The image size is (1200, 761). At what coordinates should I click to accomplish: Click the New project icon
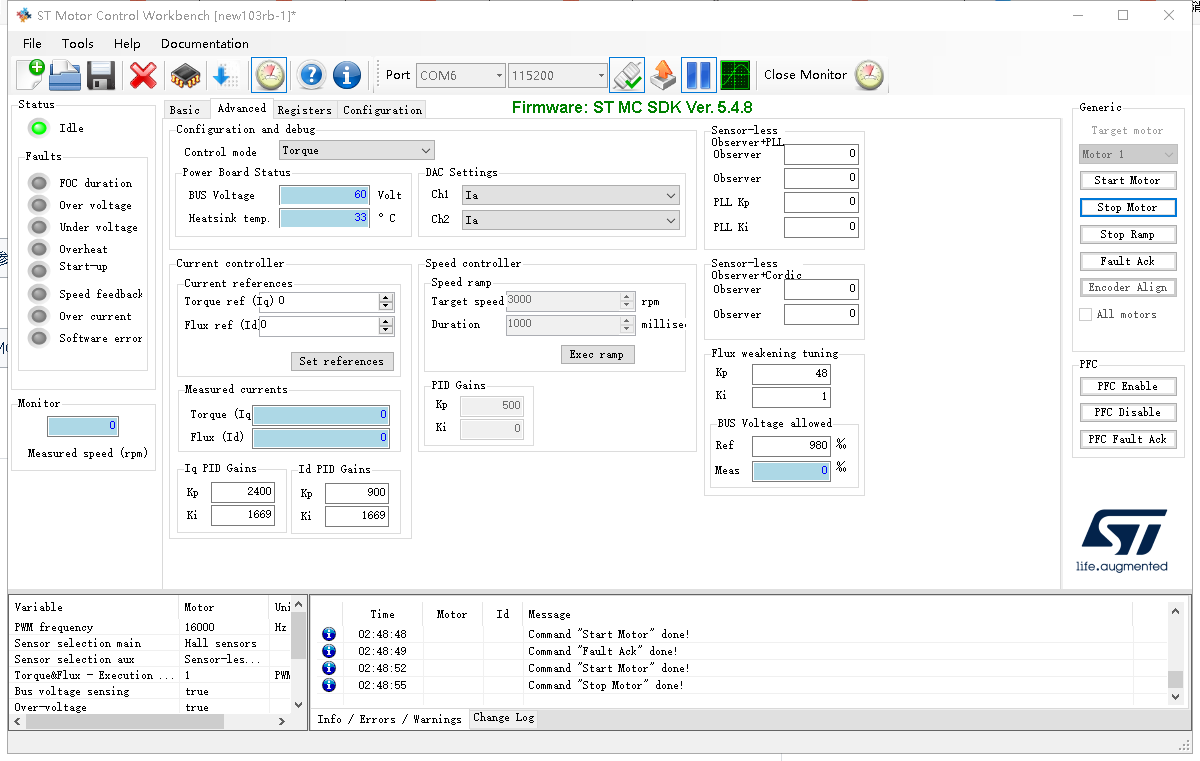[x=30, y=75]
